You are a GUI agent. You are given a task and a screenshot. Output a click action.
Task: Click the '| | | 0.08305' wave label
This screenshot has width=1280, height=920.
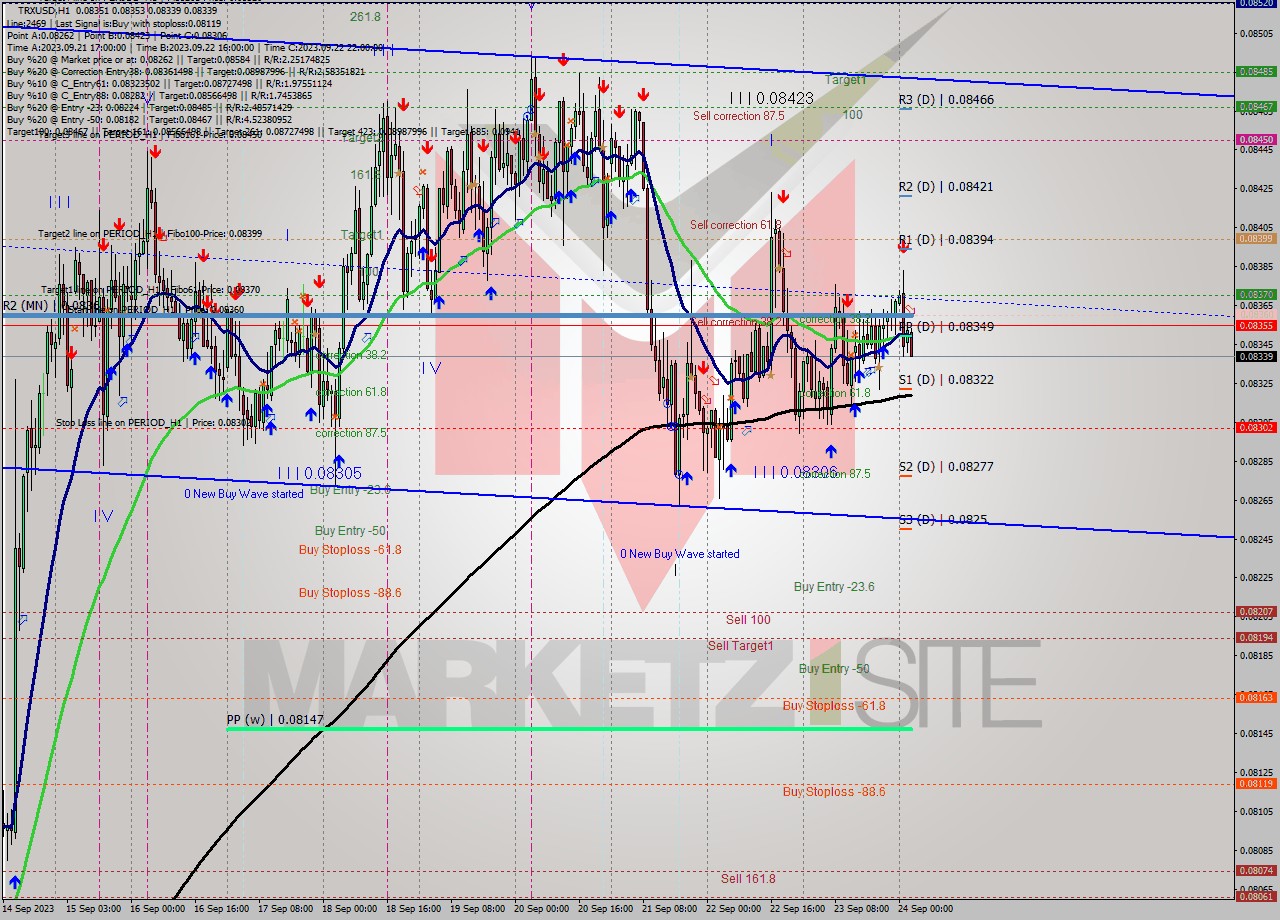pyautogui.click(x=319, y=473)
